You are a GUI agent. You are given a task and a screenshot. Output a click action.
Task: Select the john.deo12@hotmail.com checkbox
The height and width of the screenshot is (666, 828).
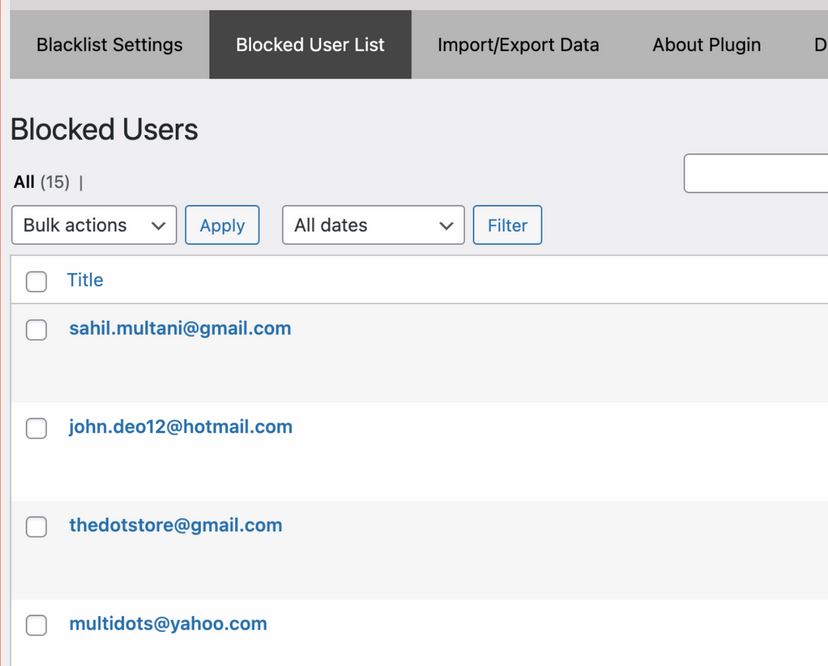[36, 428]
